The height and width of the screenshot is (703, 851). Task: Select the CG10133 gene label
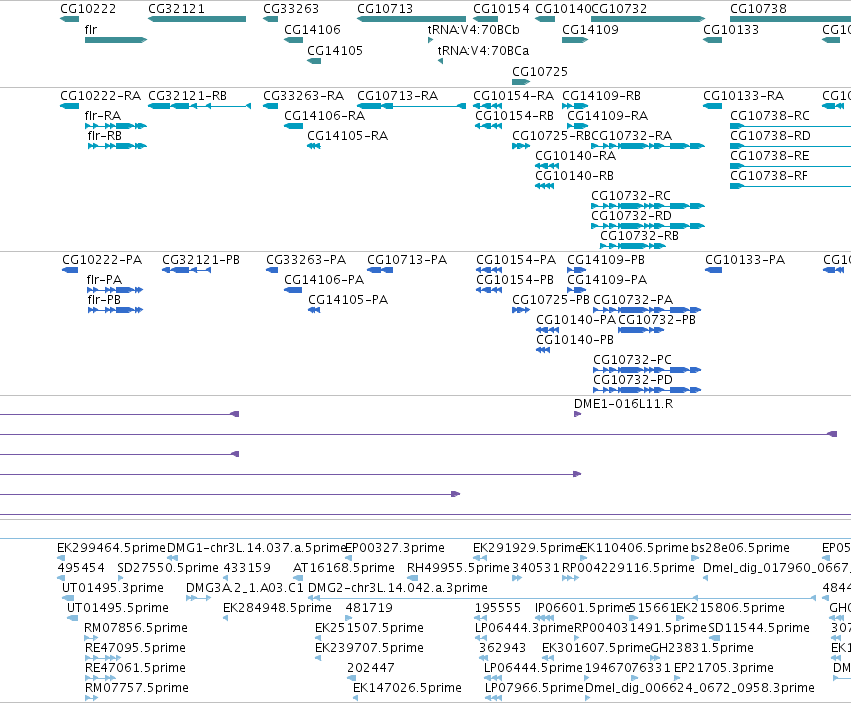pos(731,29)
